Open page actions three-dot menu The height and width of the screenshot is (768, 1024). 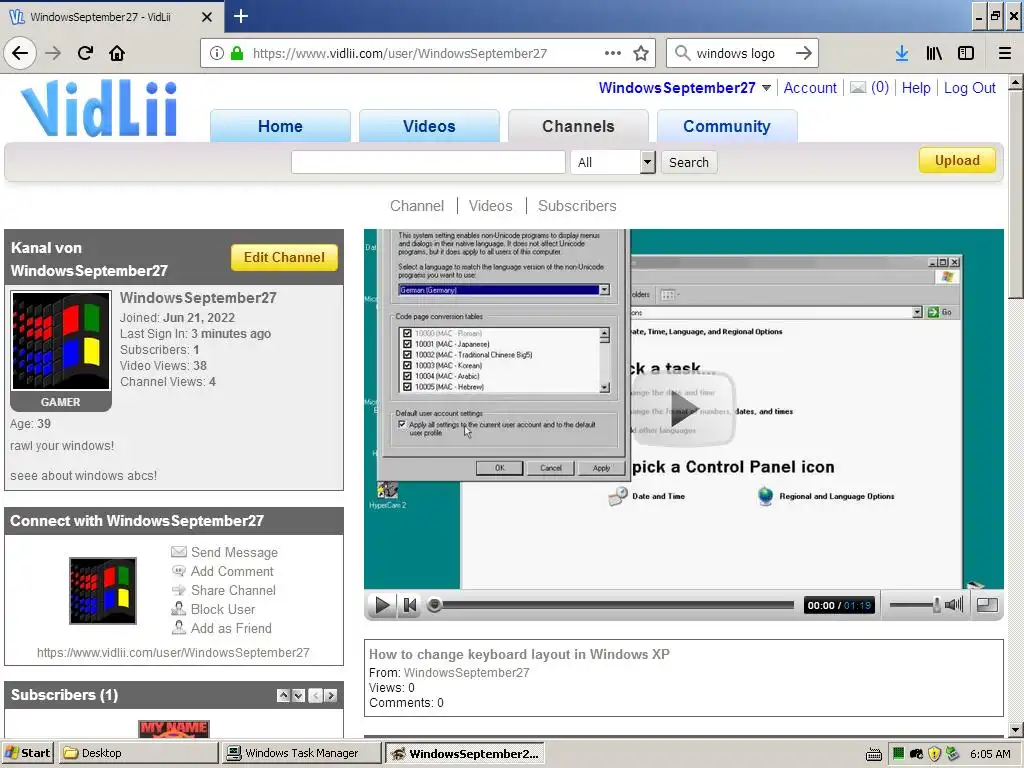pyautogui.click(x=613, y=53)
